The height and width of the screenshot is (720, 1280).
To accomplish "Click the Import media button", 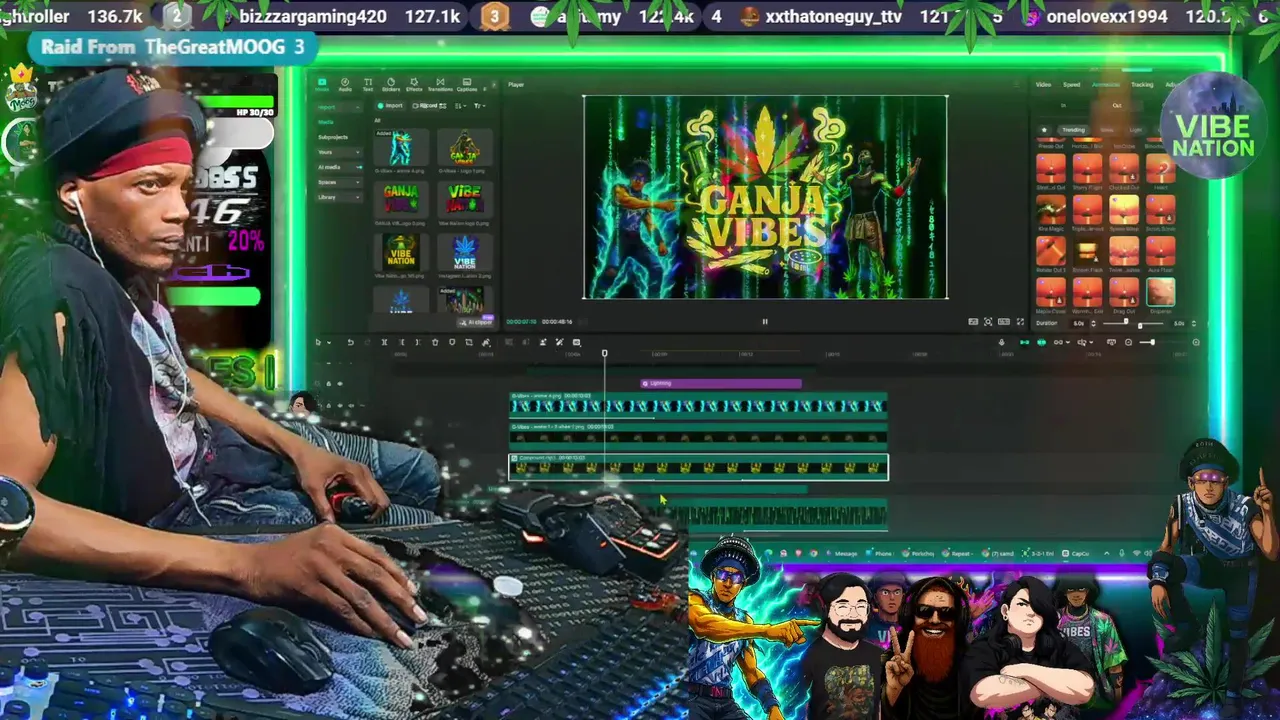I will click(390, 106).
